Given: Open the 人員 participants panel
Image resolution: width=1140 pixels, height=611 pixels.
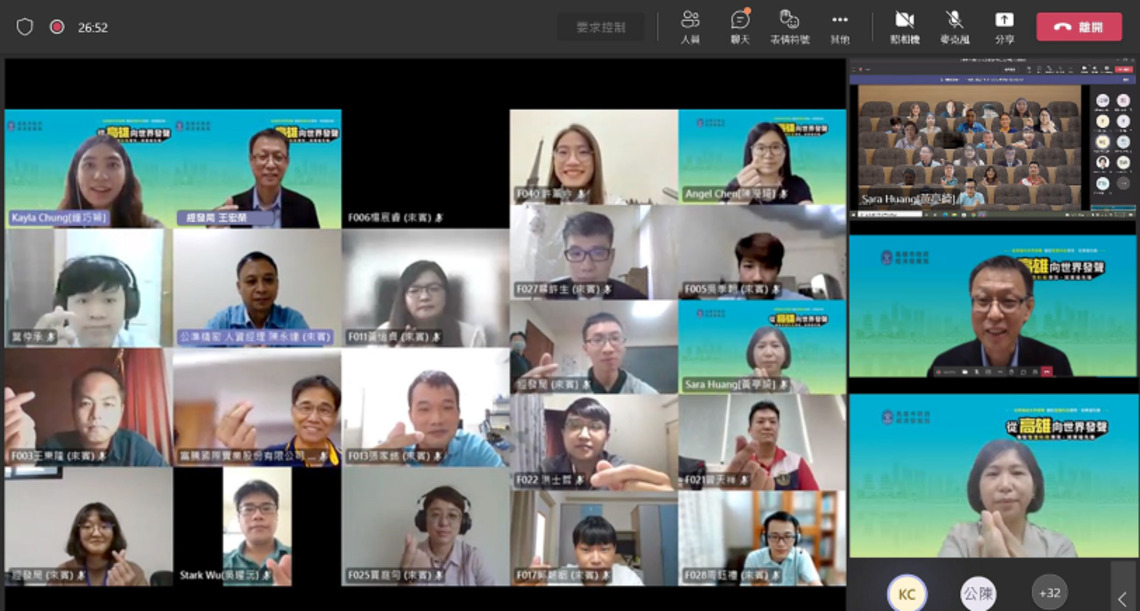Looking at the screenshot, I should 690,27.
